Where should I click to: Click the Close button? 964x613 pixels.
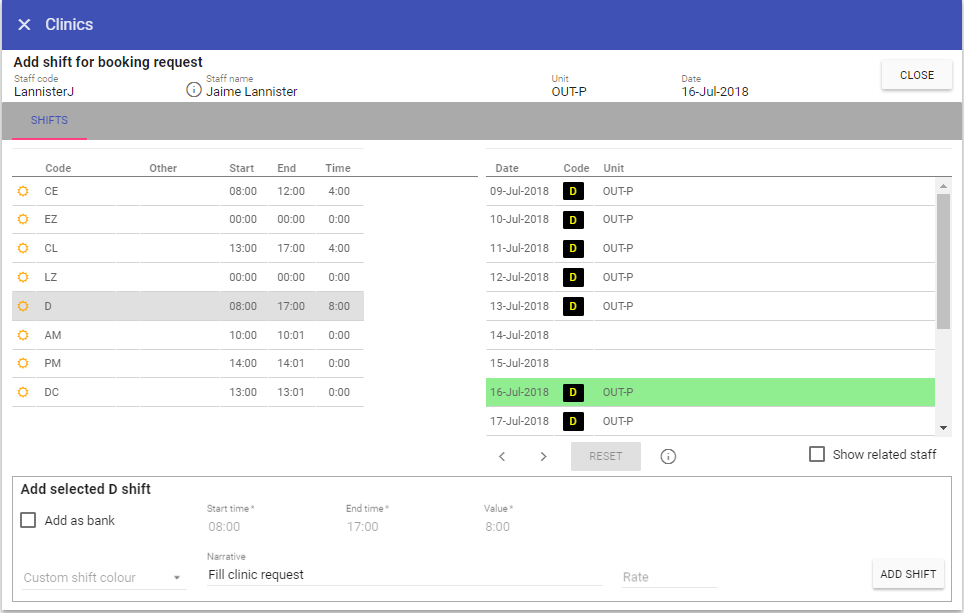916,75
